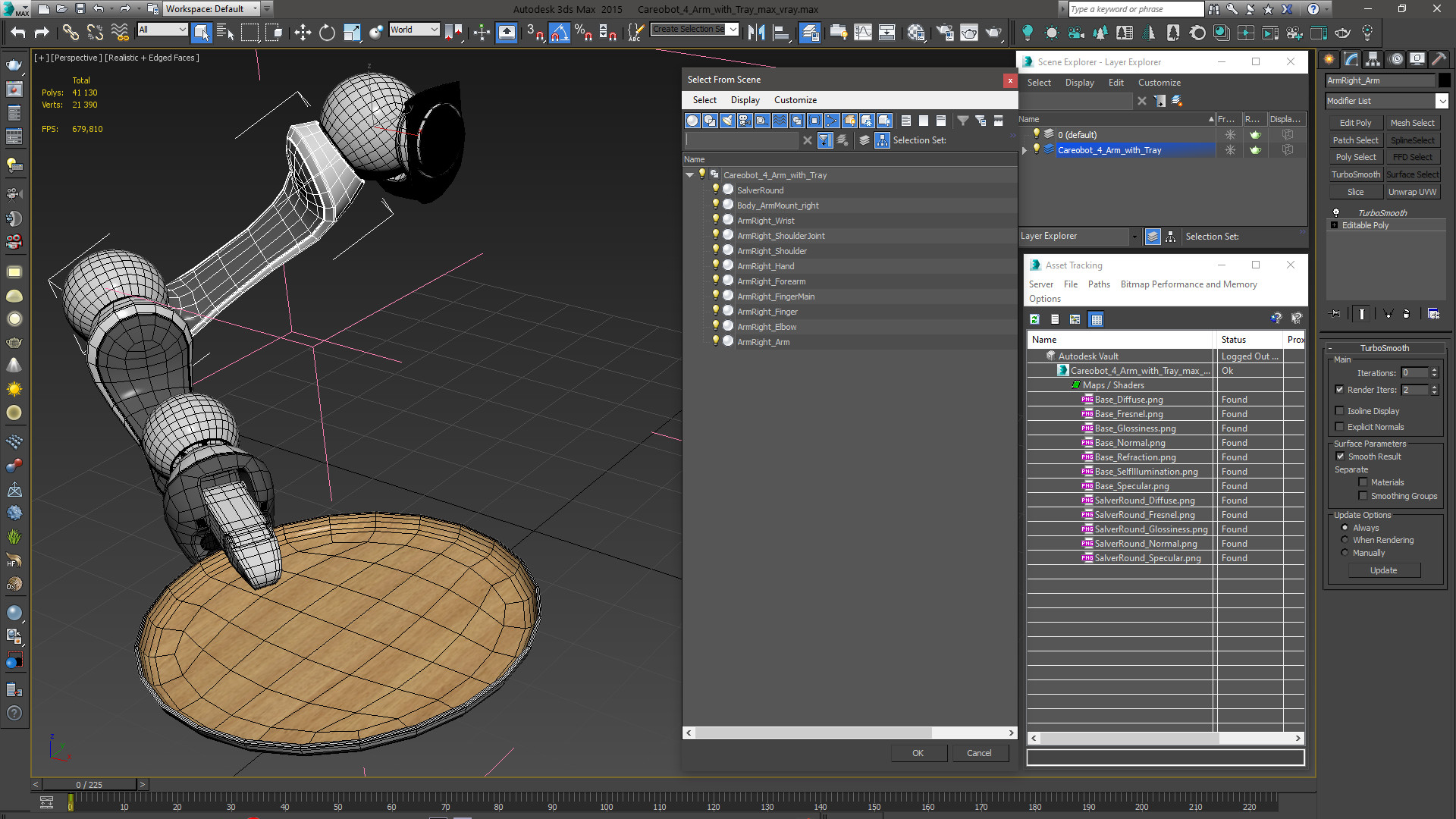Select the Link tool in main toolbar
This screenshot has height=819, width=1456.
coord(70,32)
